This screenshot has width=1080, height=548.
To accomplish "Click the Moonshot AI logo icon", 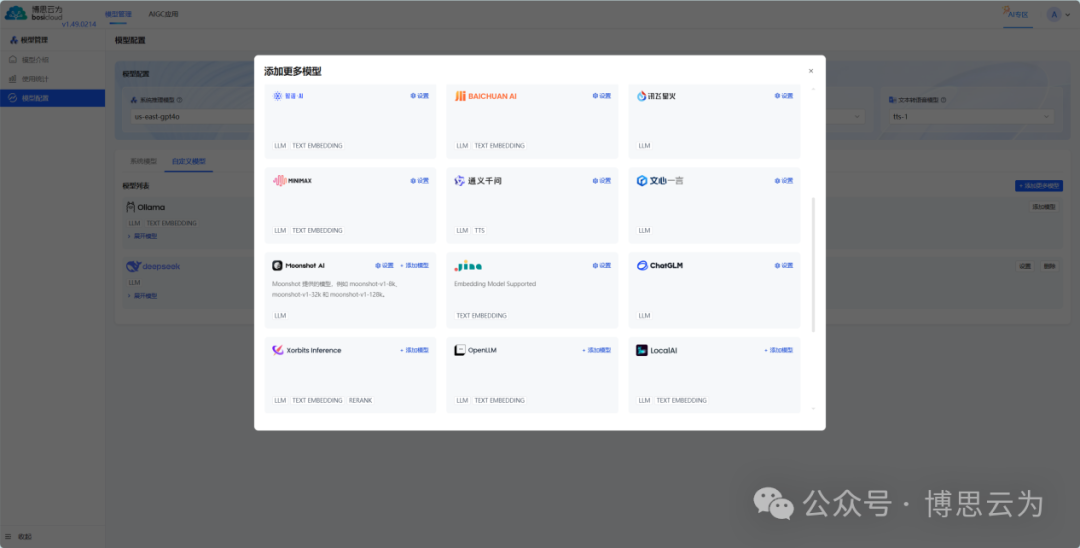I will (x=278, y=266).
